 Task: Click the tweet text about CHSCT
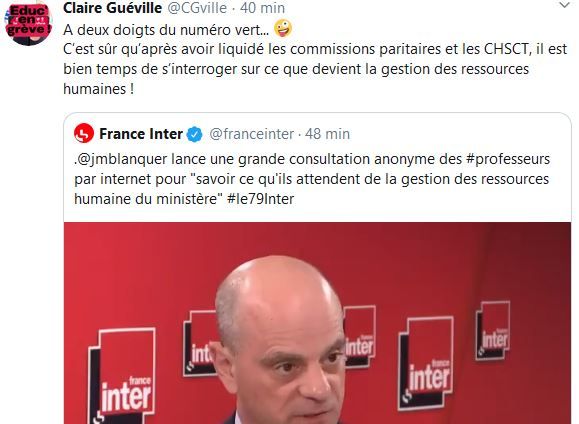315,69
